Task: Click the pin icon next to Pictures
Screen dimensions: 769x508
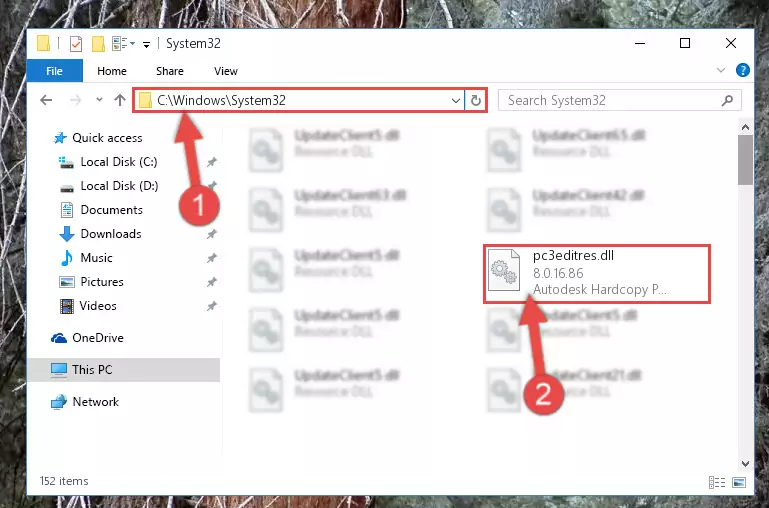Action: pyautogui.click(x=211, y=282)
